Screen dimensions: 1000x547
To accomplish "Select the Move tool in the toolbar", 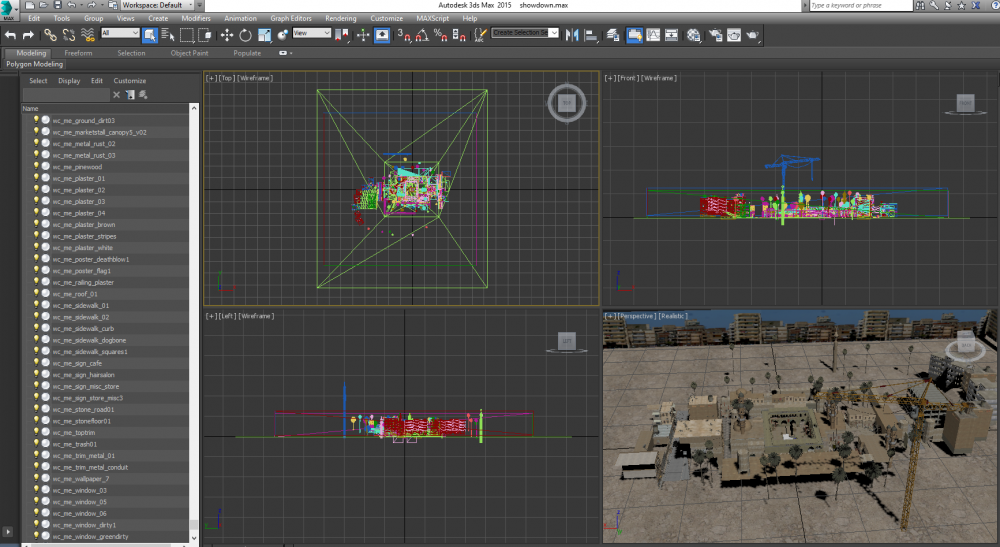I will (226, 35).
